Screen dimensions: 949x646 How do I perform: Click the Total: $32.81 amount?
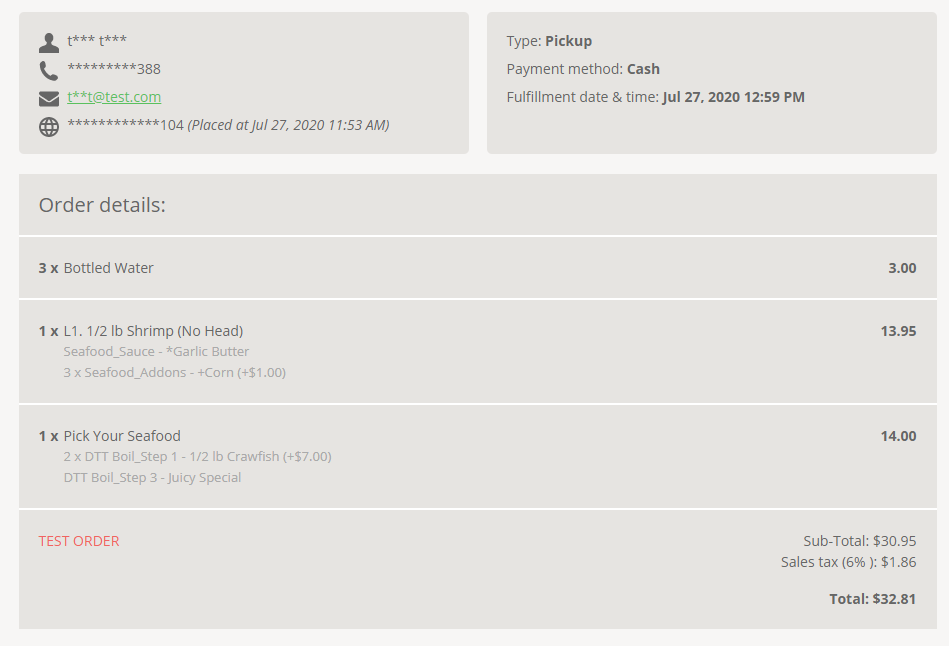pos(872,599)
